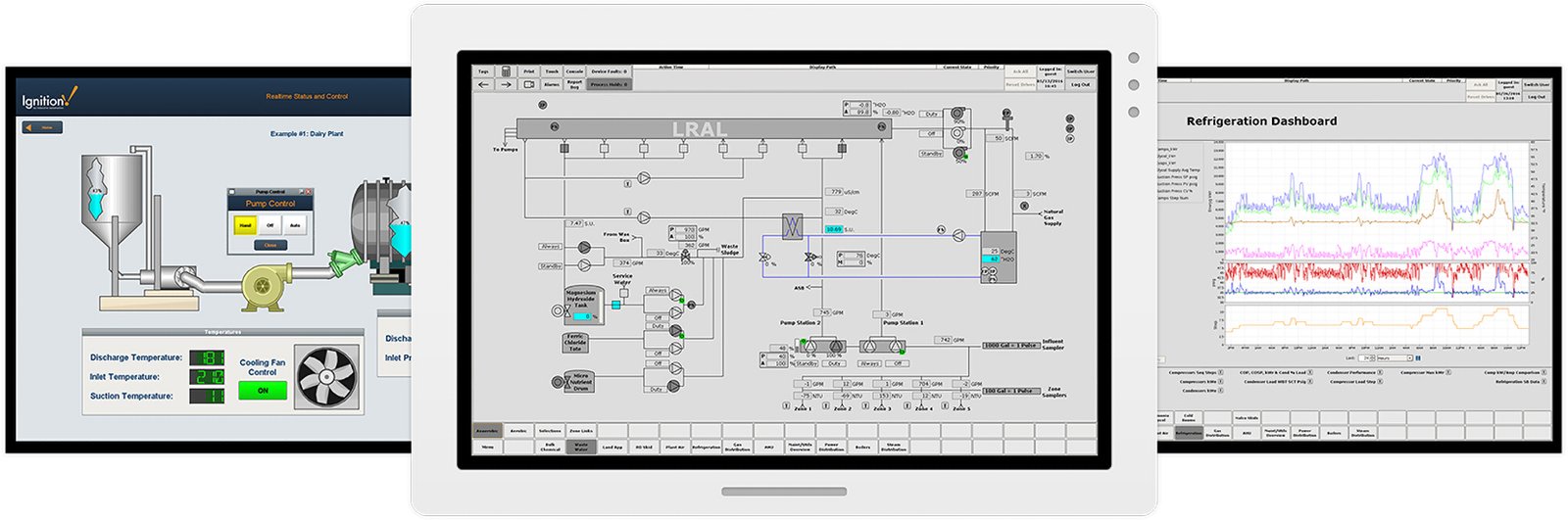Open the Refrigeration navigation tab
This screenshot has height=520, width=1568.
point(706,447)
